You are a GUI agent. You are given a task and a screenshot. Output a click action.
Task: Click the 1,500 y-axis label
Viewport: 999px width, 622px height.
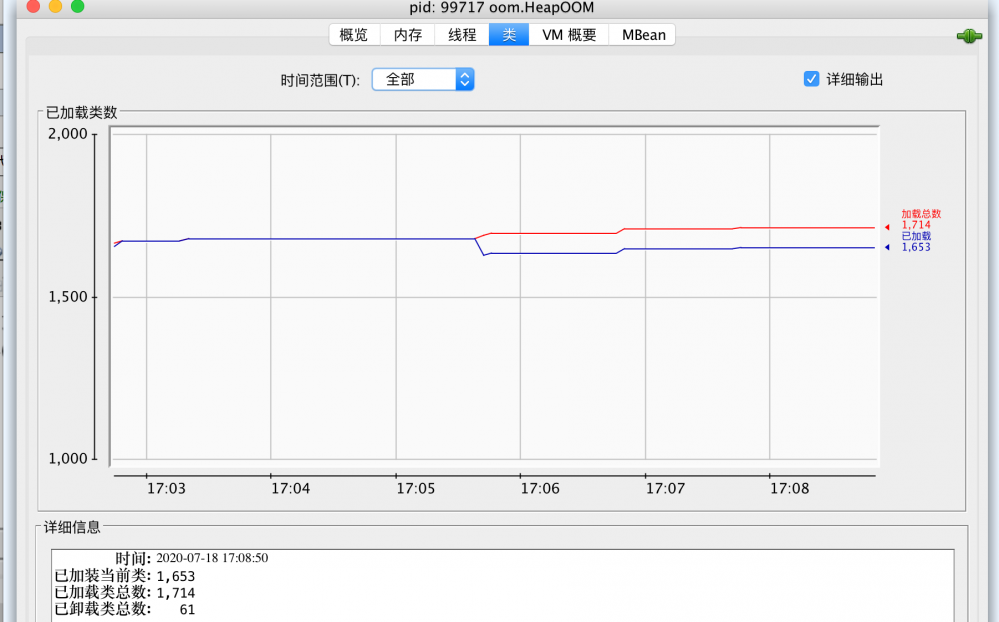pyautogui.click(x=68, y=297)
